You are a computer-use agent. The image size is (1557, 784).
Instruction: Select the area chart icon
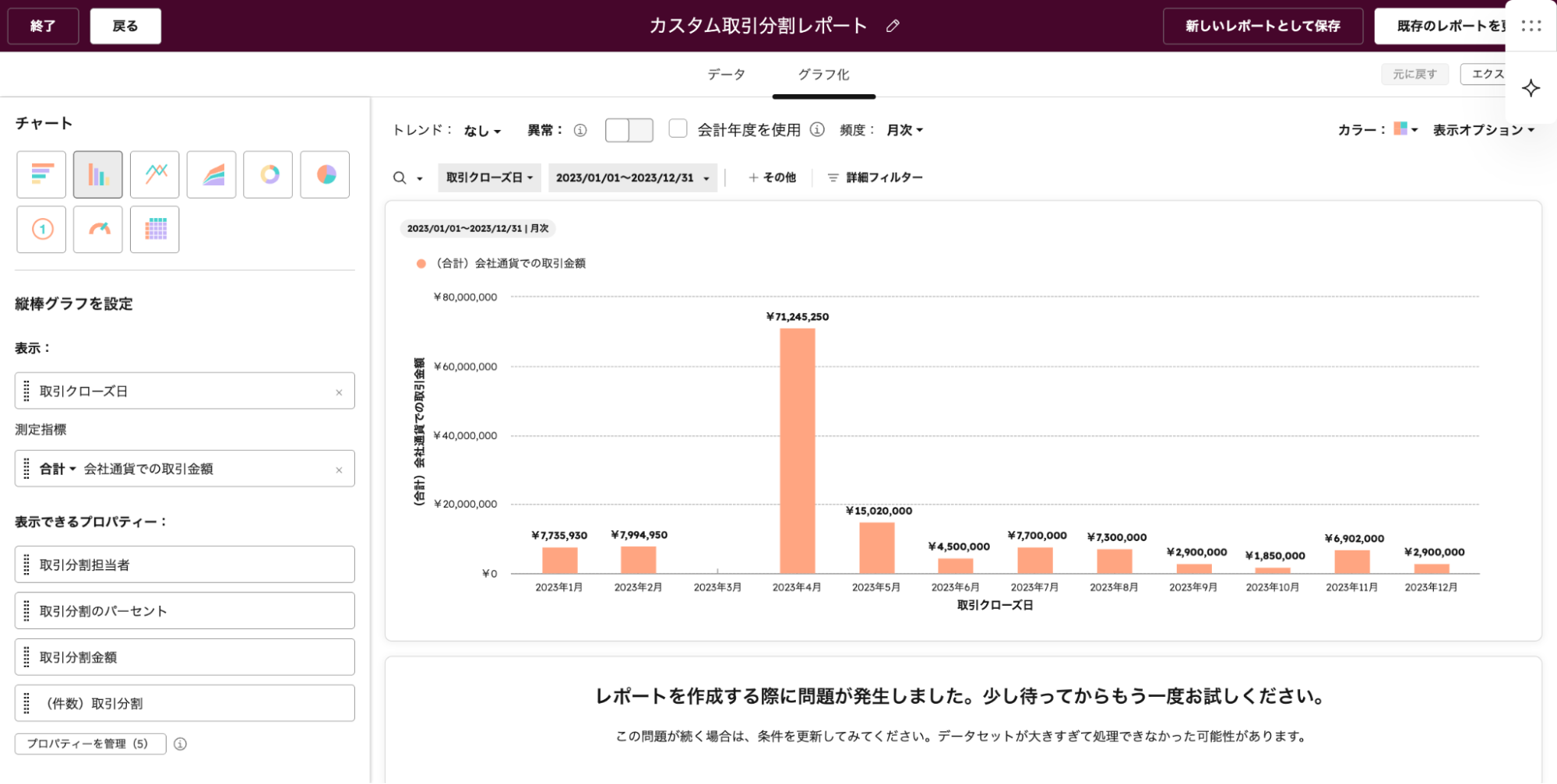(212, 174)
